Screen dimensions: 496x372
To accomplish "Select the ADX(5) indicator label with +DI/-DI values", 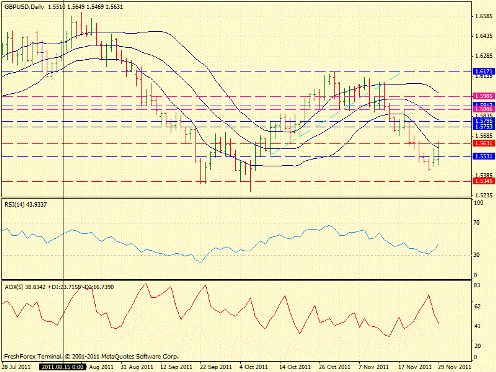I will [x=59, y=287].
